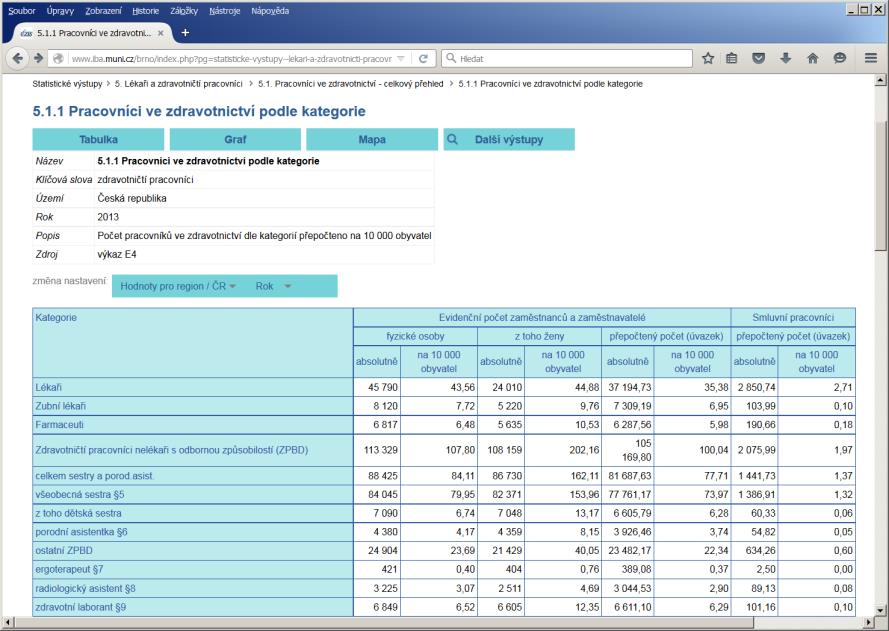Open the Nástroje menu
The width and height of the screenshot is (889, 631).
click(x=225, y=11)
